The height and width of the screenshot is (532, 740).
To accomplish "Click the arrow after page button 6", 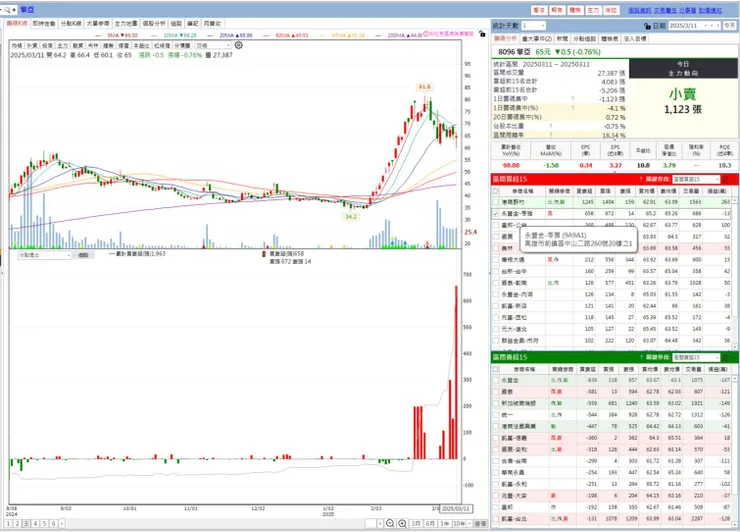I will click(61, 524).
